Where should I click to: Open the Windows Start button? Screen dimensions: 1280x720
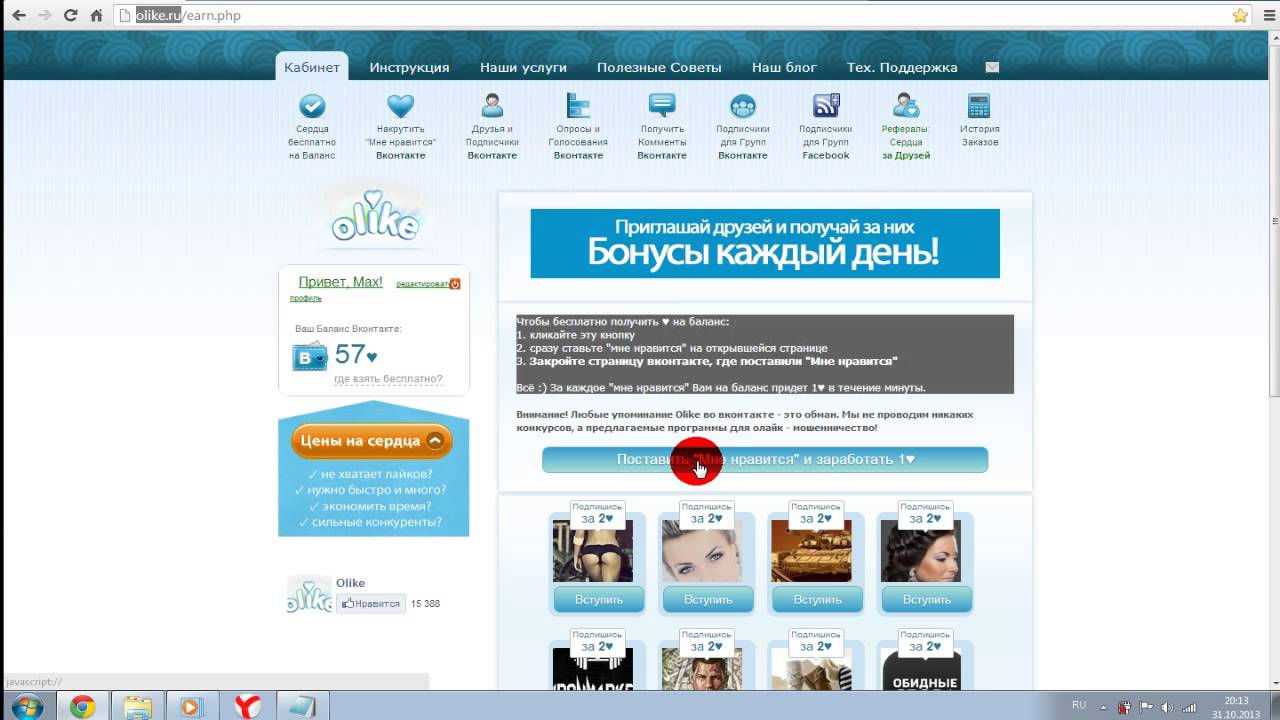[28, 706]
